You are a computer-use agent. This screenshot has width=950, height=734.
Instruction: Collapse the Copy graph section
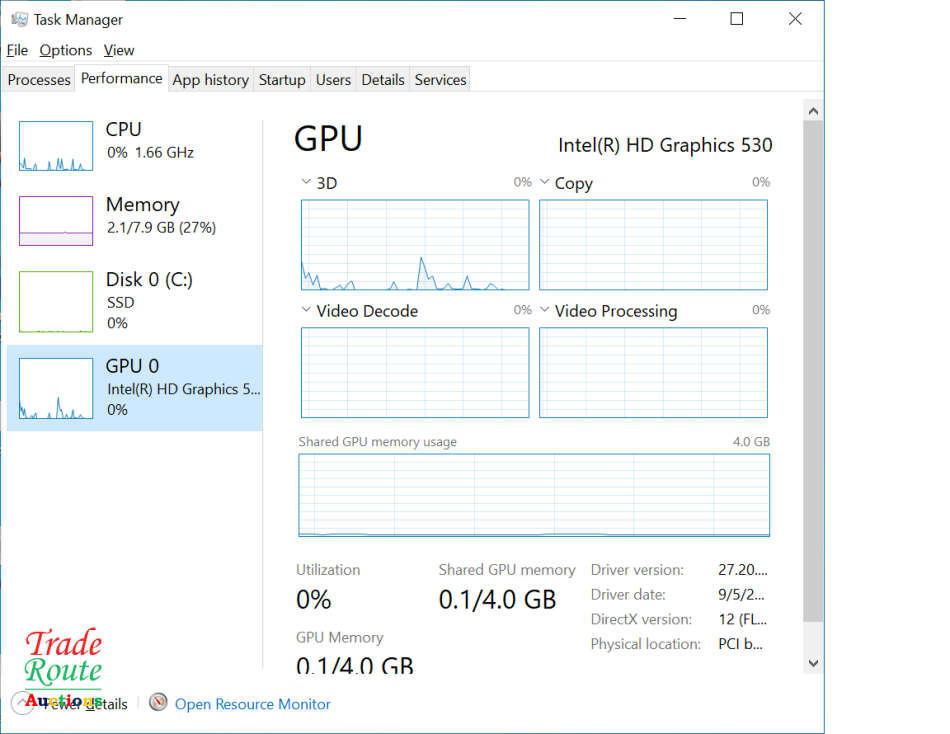point(545,182)
